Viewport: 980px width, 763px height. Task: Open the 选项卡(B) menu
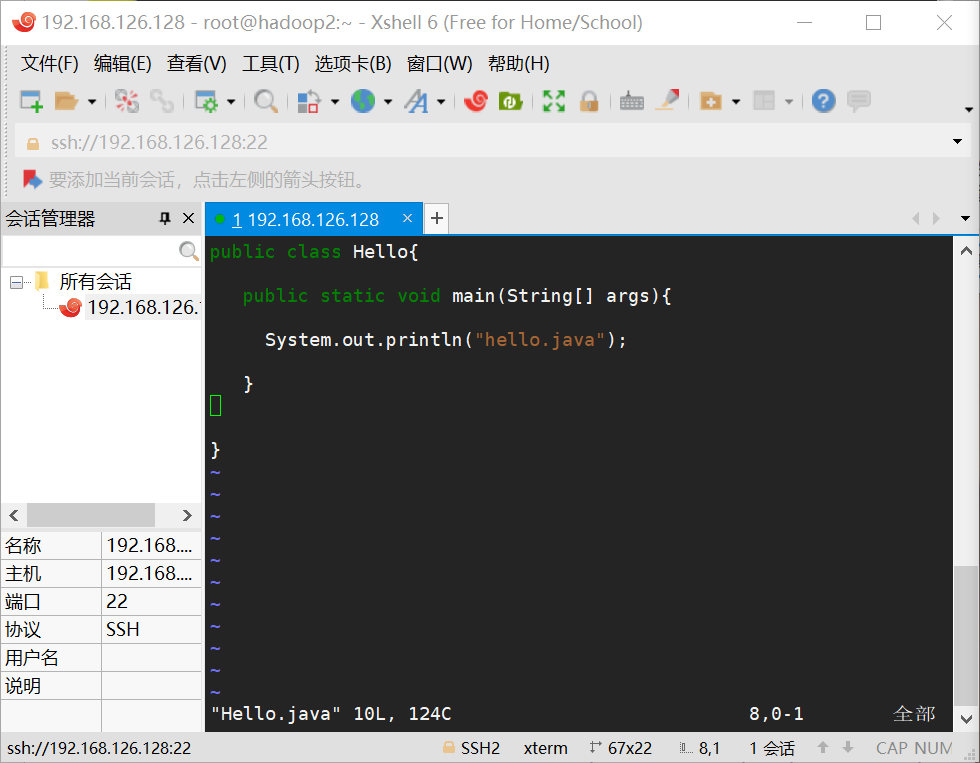coord(353,64)
